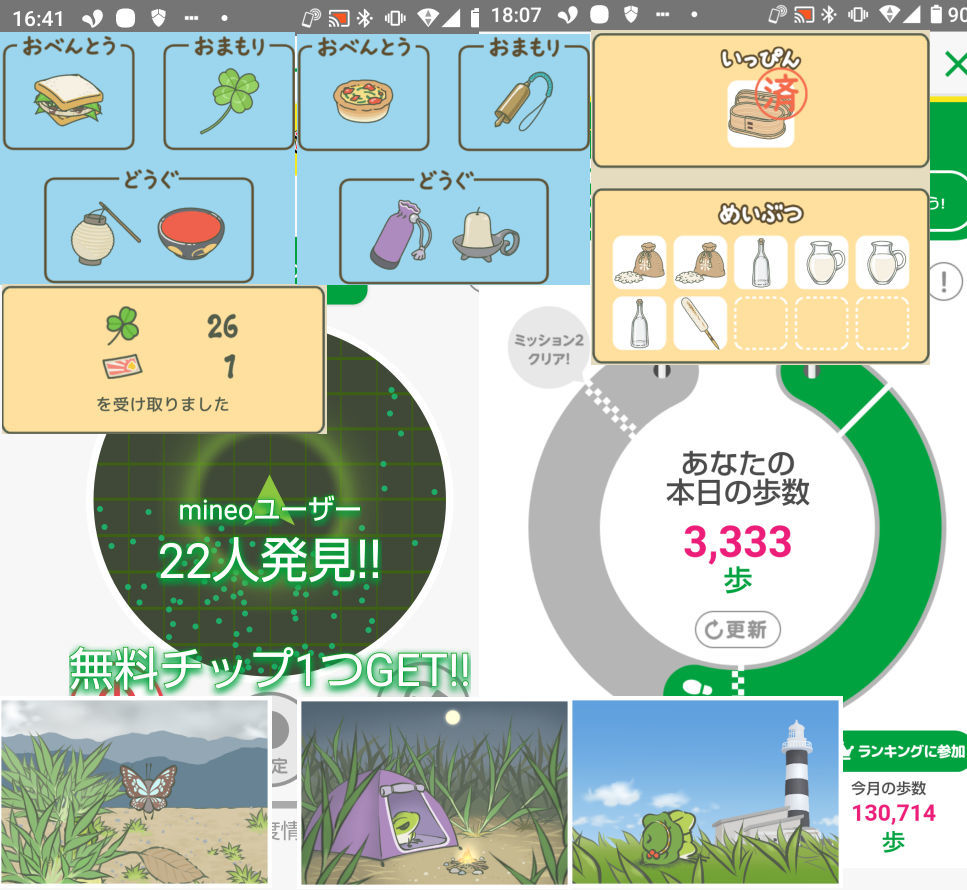
Task: Select the last milk pitcher in top row
Action: click(883, 262)
